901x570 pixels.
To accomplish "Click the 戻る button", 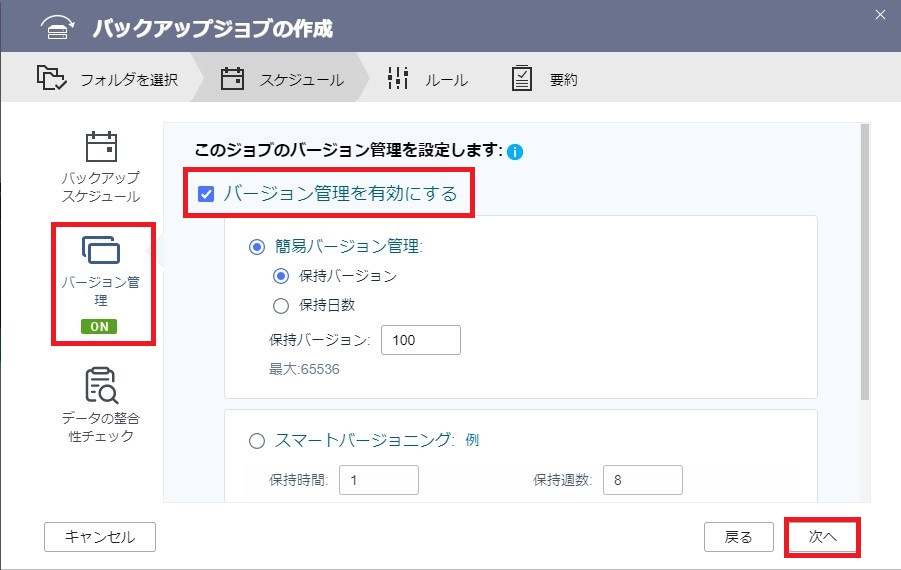I will pyautogui.click(x=738, y=537).
